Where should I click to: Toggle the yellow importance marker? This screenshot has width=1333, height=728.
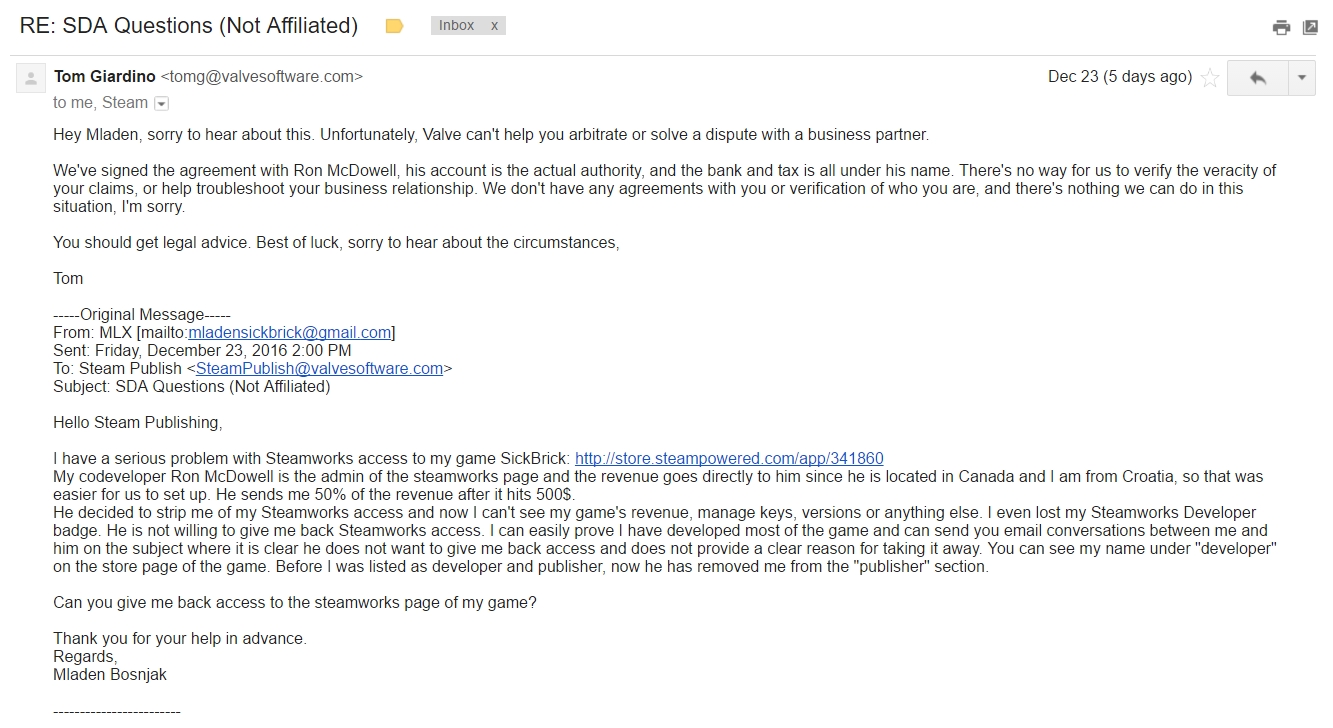click(x=394, y=26)
